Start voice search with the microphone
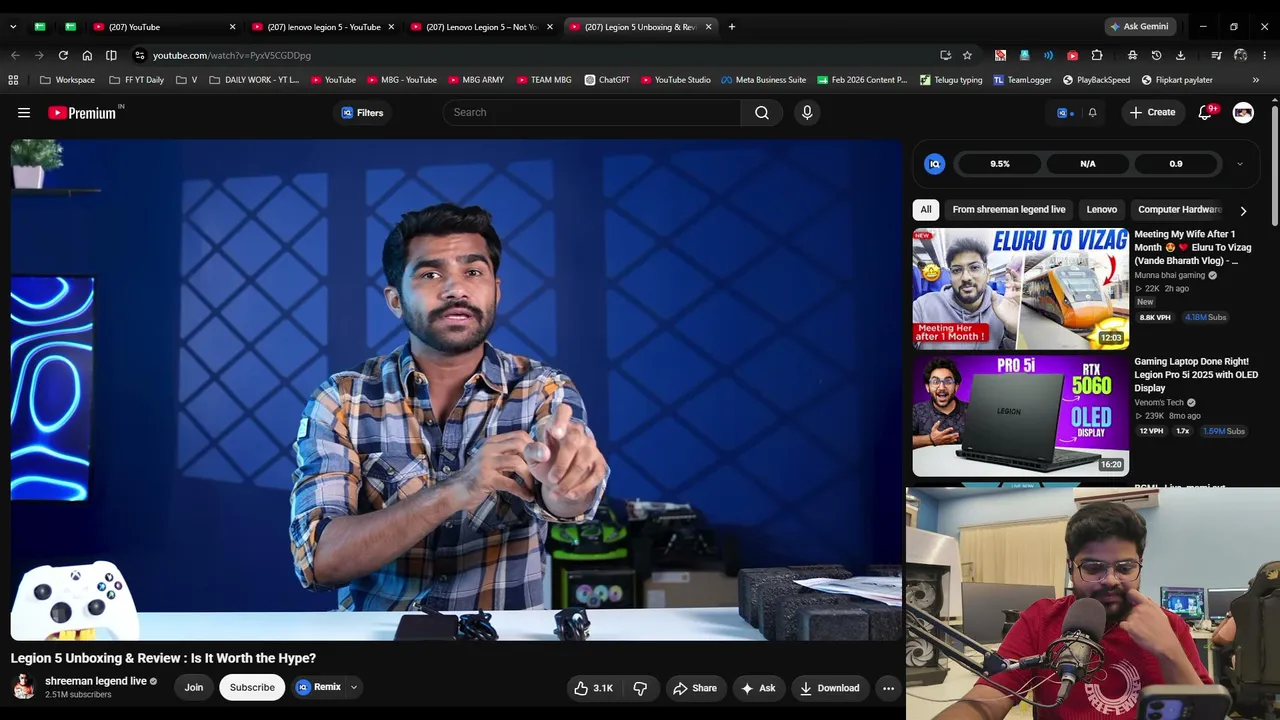Image resolution: width=1280 pixels, height=720 pixels. coord(807,113)
